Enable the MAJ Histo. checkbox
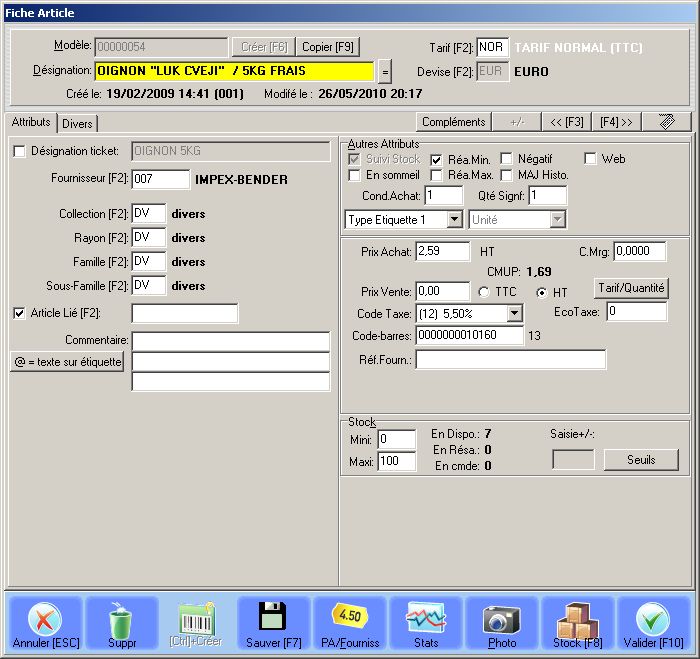The height and width of the screenshot is (659, 700). [506, 175]
